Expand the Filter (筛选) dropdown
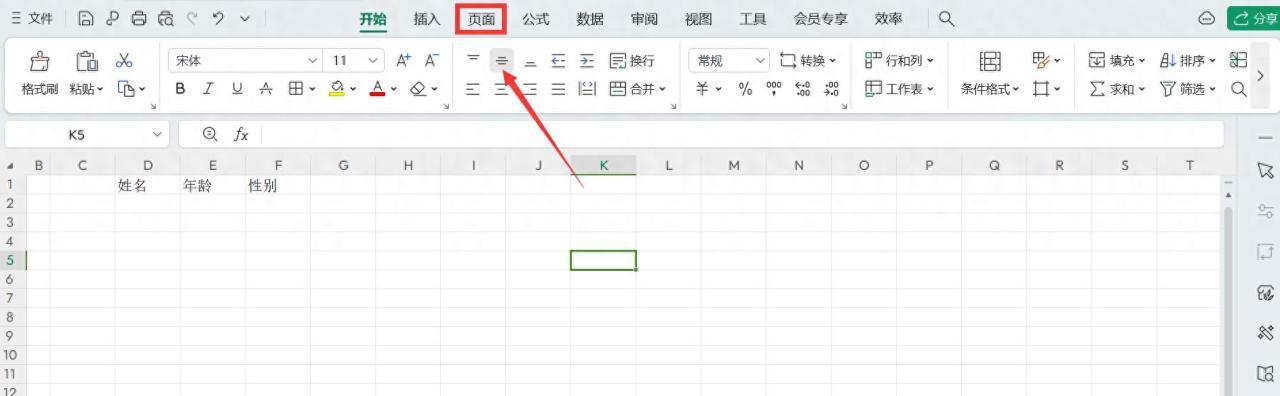This screenshot has height=396, width=1280. 1212,89
